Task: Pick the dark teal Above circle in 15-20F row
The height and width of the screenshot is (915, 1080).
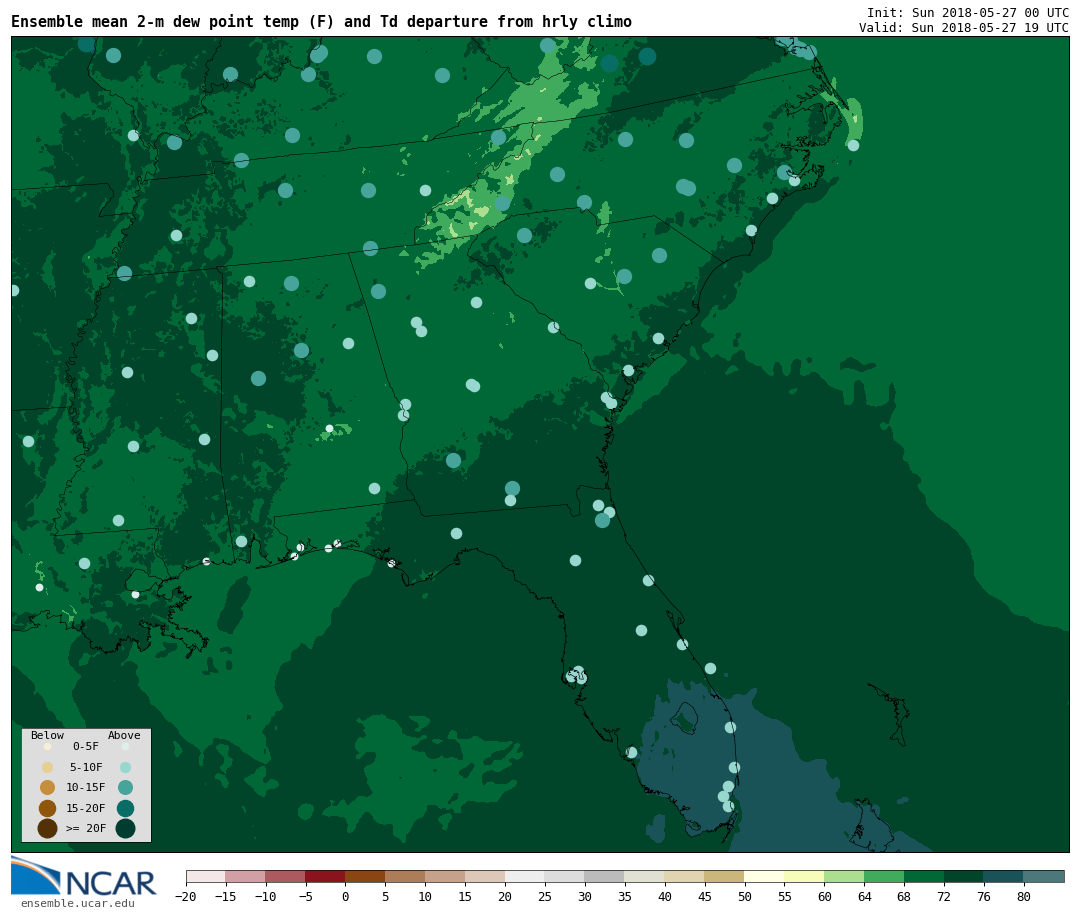Action: pyautogui.click(x=125, y=808)
